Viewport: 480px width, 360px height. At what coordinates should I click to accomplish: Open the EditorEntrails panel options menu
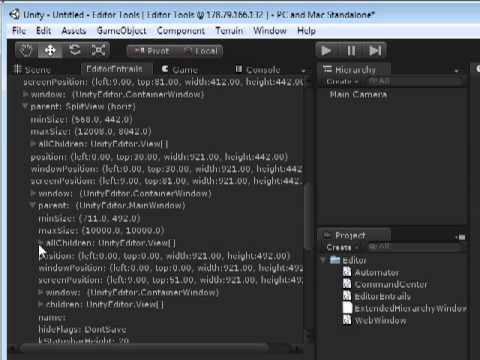coord(303,70)
